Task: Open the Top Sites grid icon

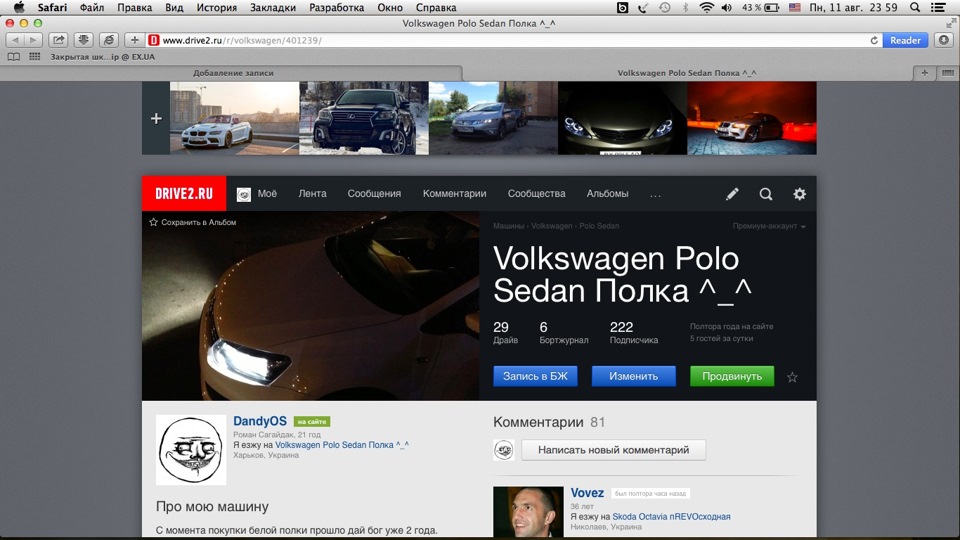Action: tap(34, 56)
